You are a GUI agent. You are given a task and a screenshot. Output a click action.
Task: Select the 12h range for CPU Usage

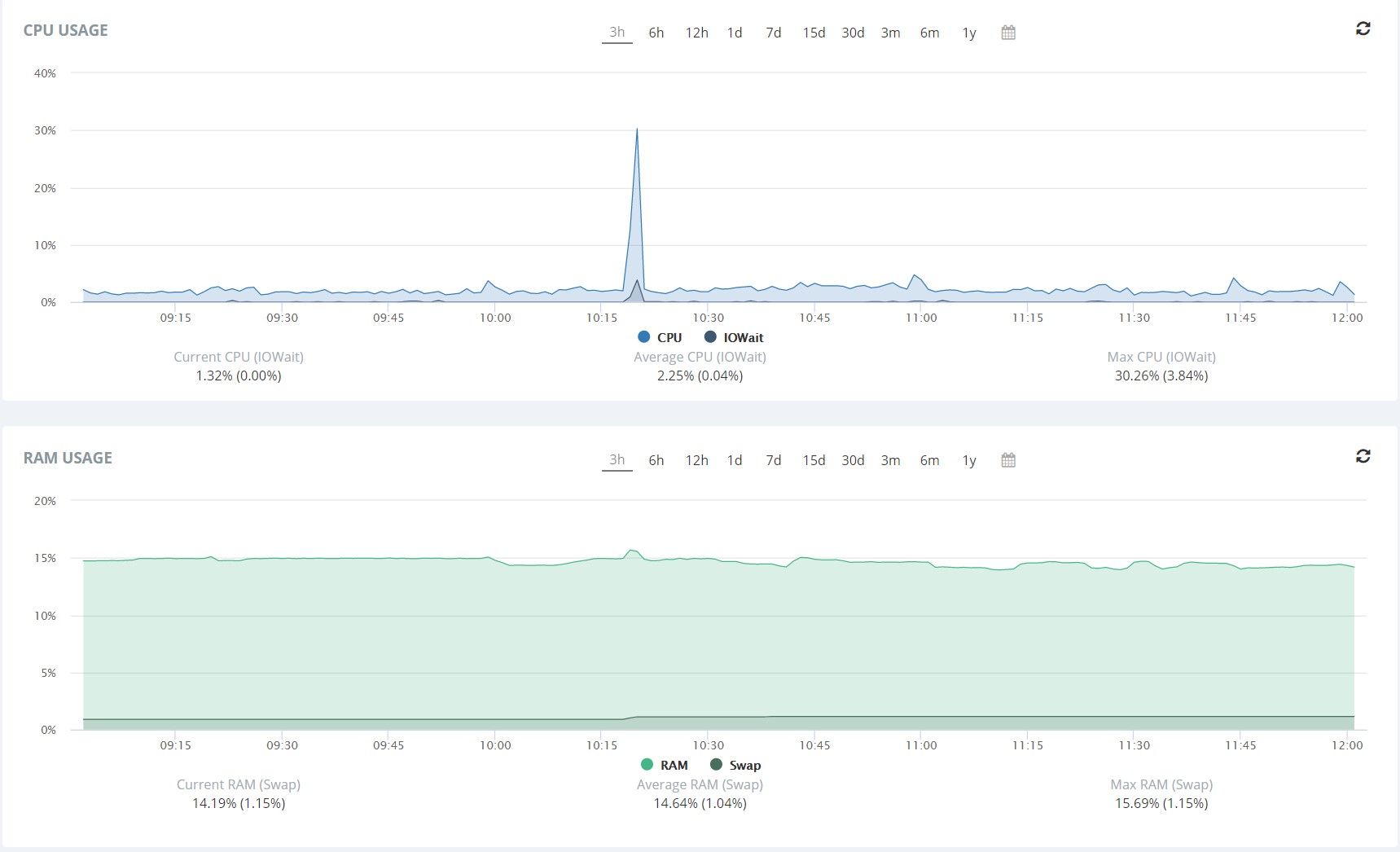tap(696, 33)
